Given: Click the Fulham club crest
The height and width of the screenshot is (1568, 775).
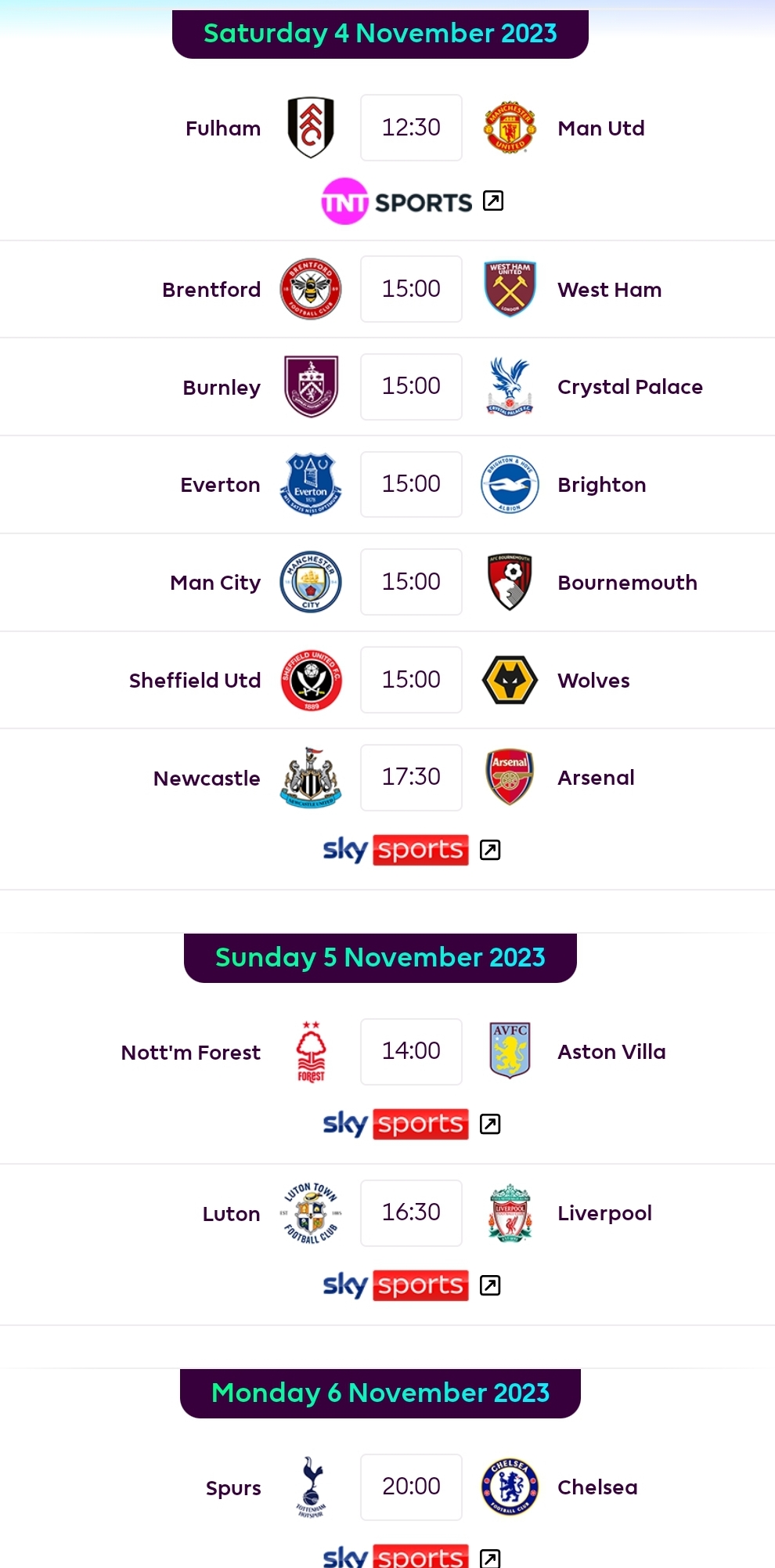Looking at the screenshot, I should [311, 128].
